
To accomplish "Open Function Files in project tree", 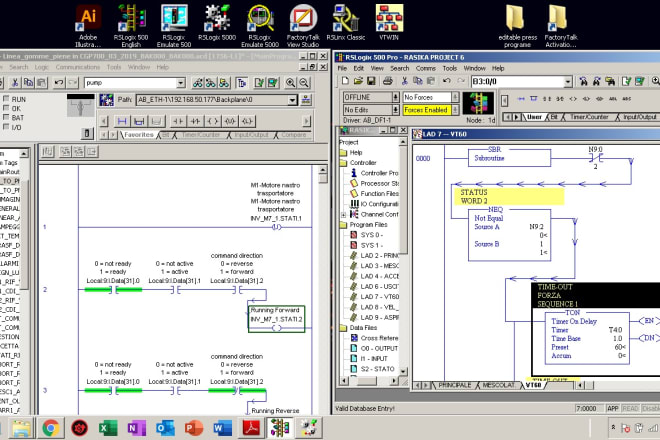I will coord(374,194).
